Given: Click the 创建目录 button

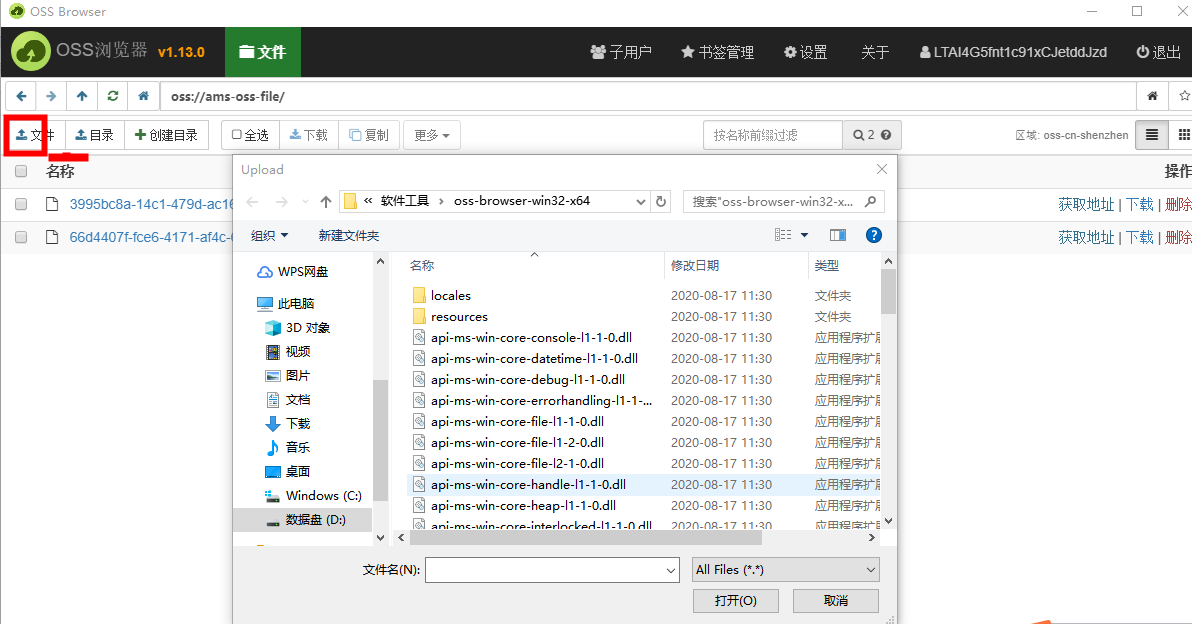Looking at the screenshot, I should pos(166,135).
